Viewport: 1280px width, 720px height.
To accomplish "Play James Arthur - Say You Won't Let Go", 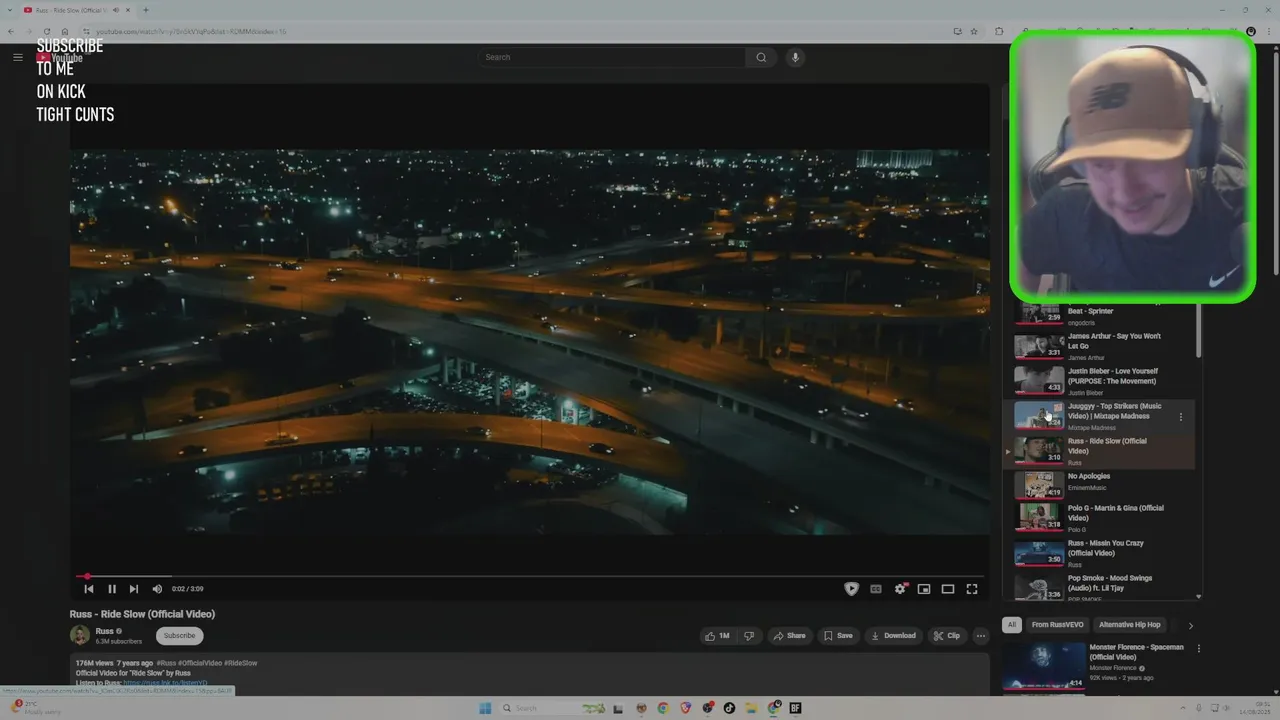I will 1101,346.
